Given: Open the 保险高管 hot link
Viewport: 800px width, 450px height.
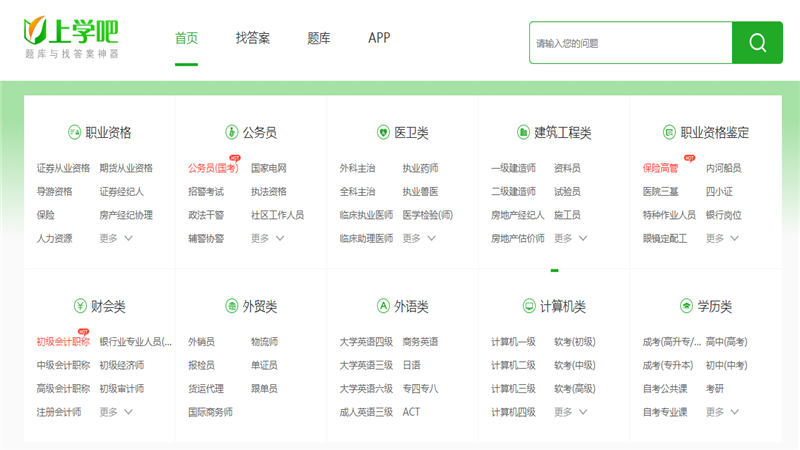Looking at the screenshot, I should tap(661, 168).
